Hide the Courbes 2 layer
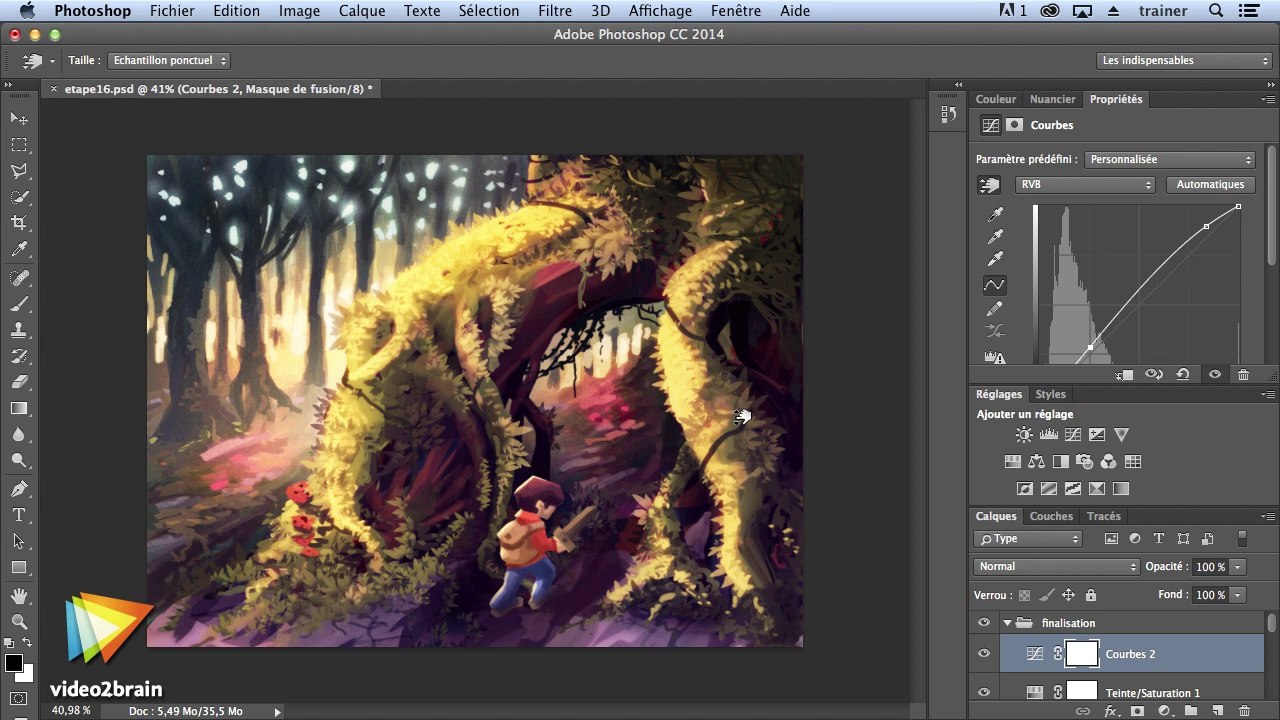This screenshot has height=720, width=1280. (x=984, y=654)
